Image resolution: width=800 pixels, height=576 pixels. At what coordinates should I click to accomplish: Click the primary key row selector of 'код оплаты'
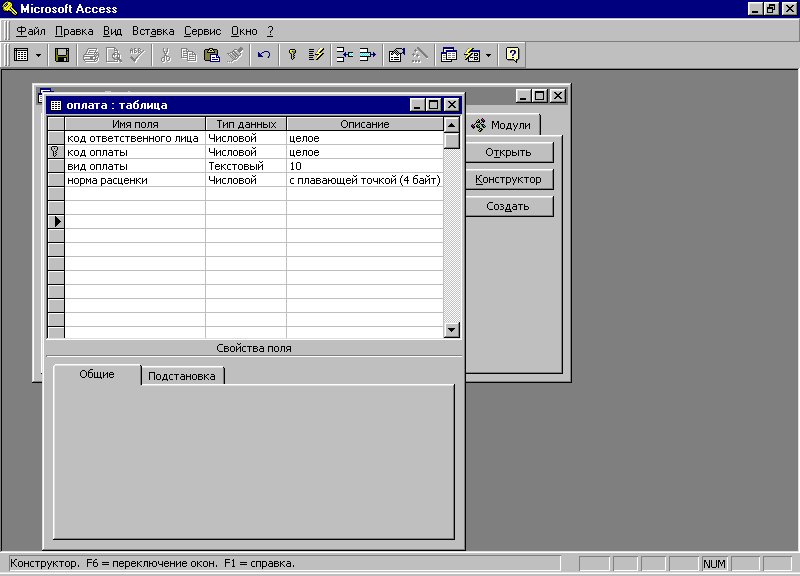click(56, 152)
